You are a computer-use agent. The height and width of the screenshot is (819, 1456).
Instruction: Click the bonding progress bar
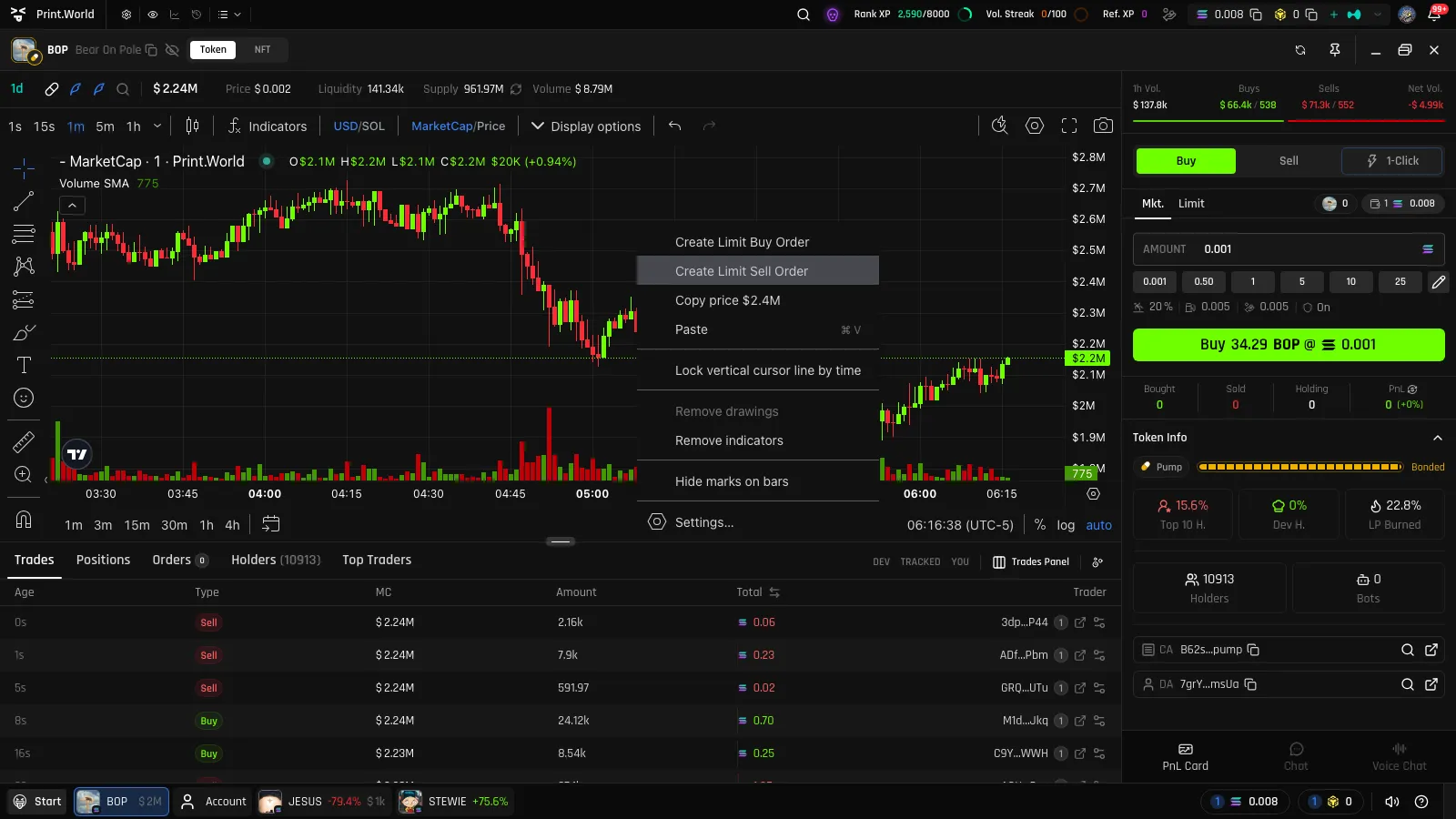tap(1299, 467)
